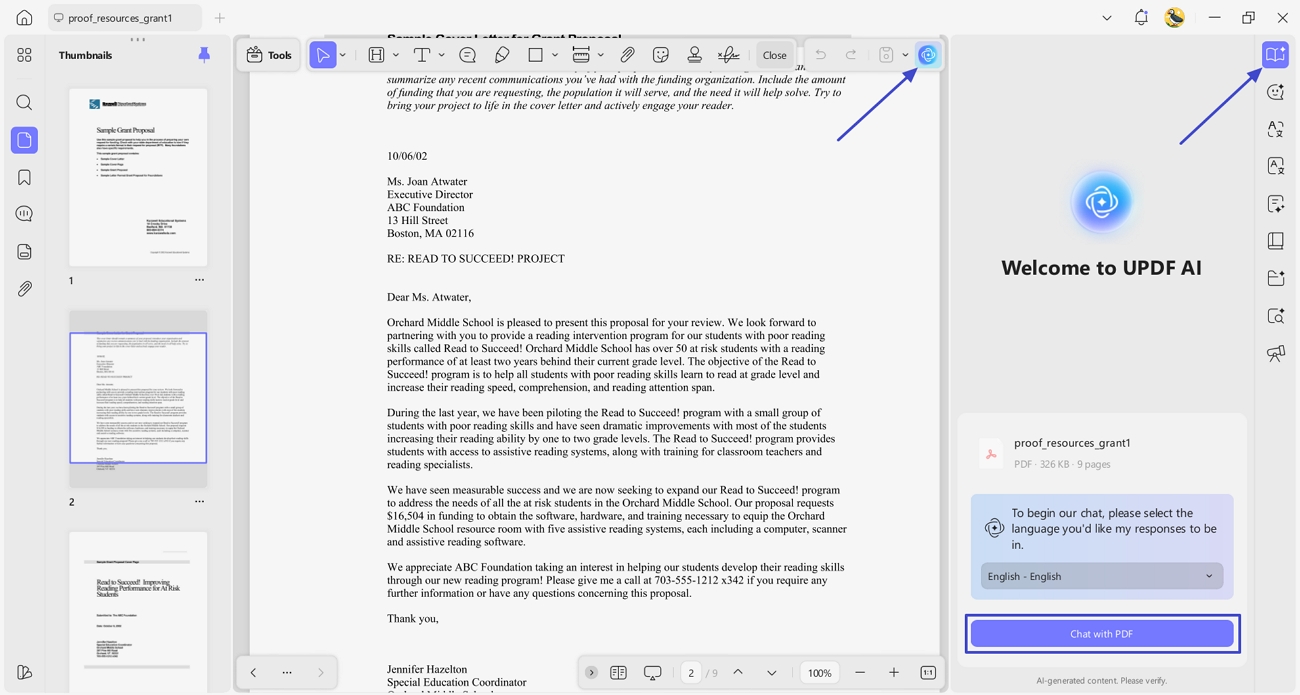Open the search panel in left sidebar
1300x695 pixels.
point(24,103)
